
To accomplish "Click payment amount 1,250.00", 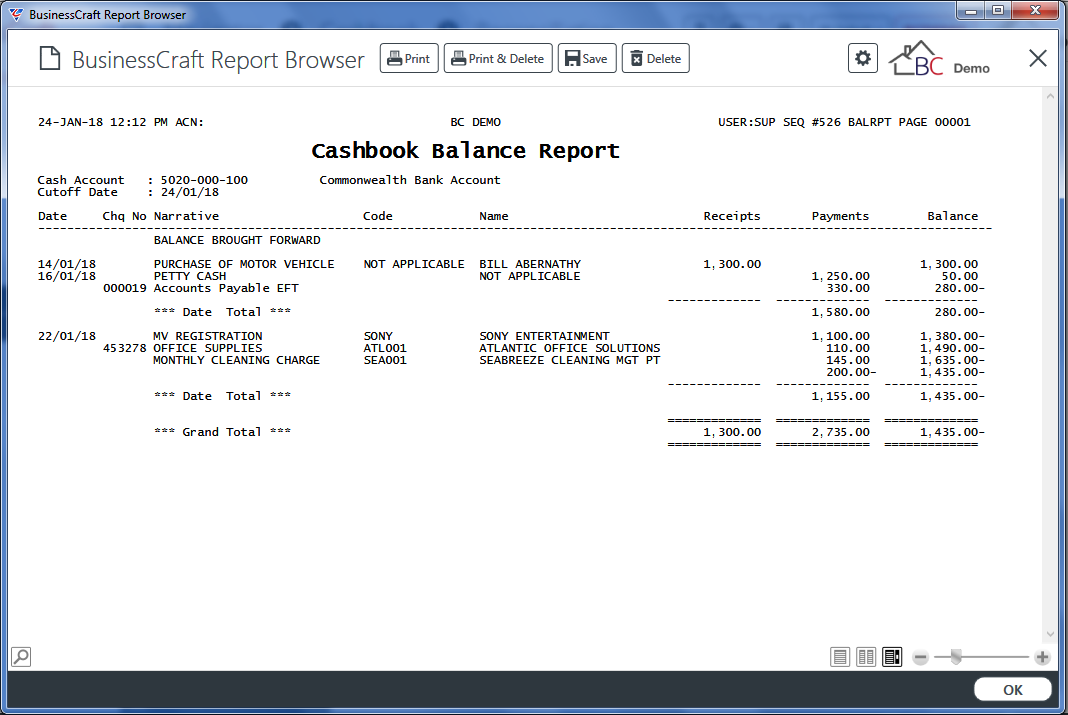I will coord(840,276).
